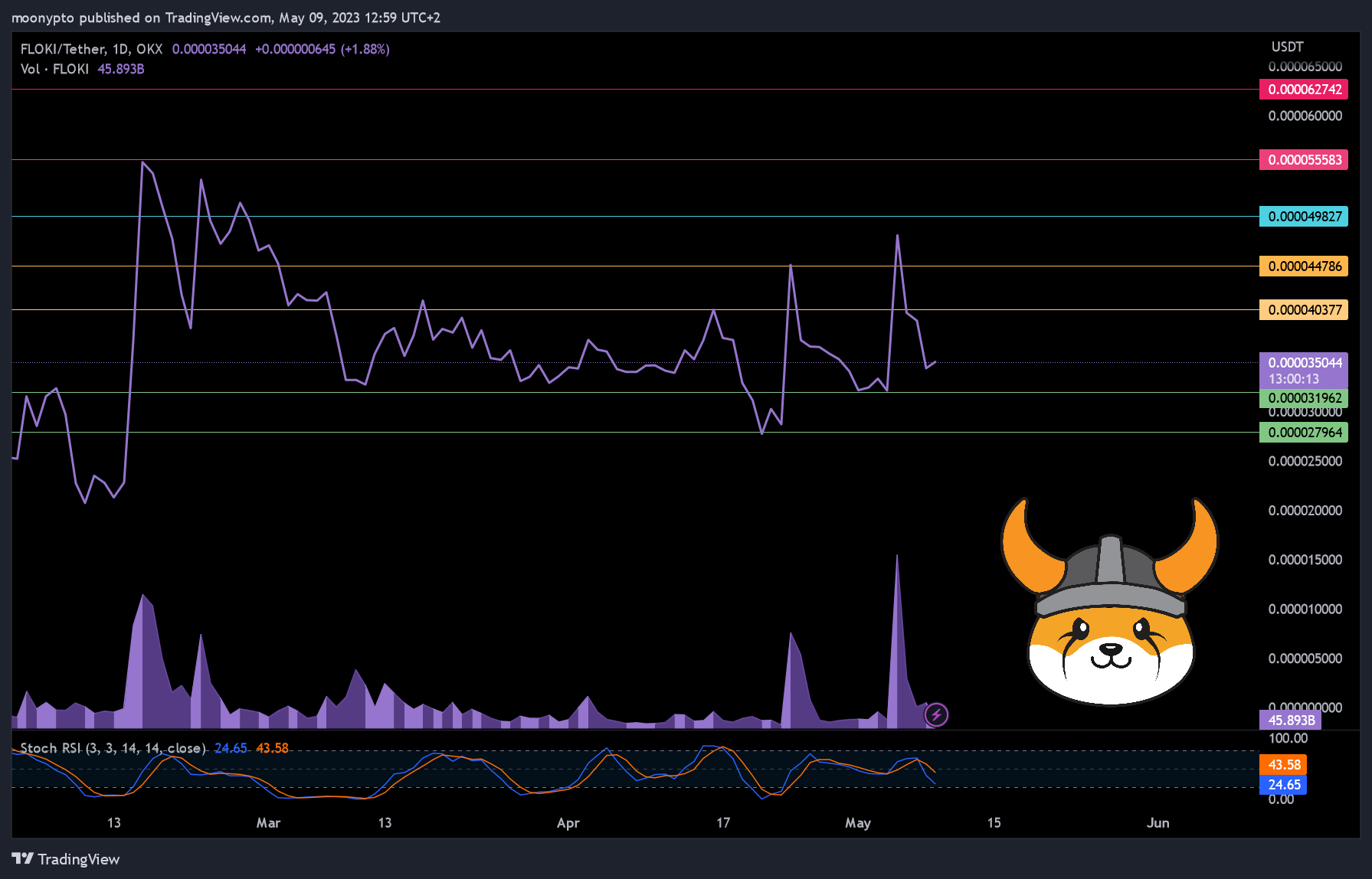Click the +0.000000645 (+1.88%) change value

point(323,49)
